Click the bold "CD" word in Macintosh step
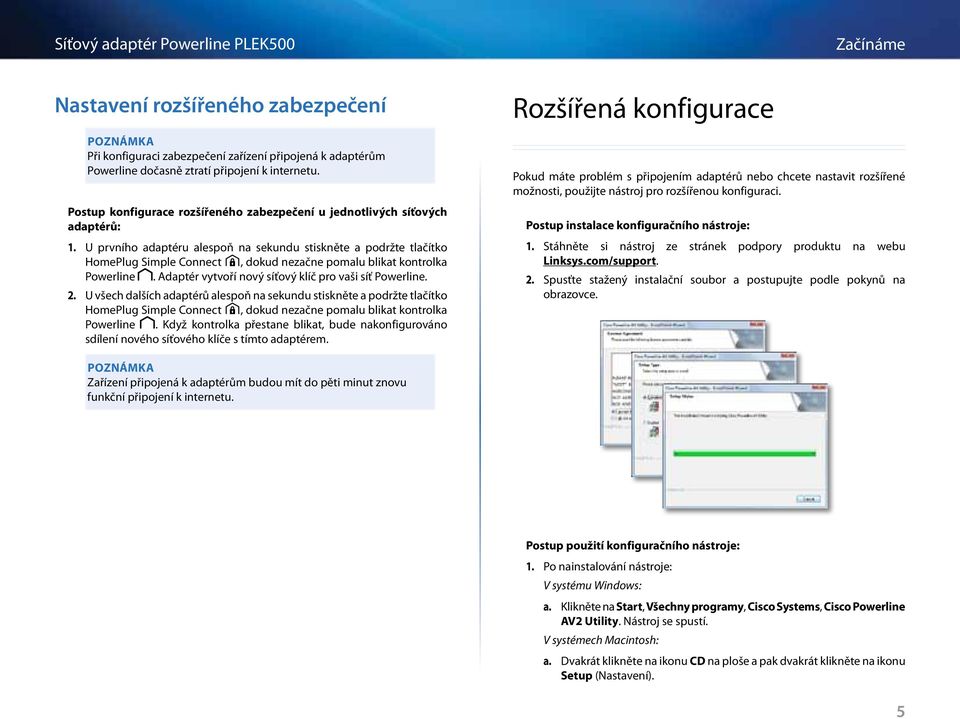Viewport: 960px width, 719px height. tap(697, 661)
